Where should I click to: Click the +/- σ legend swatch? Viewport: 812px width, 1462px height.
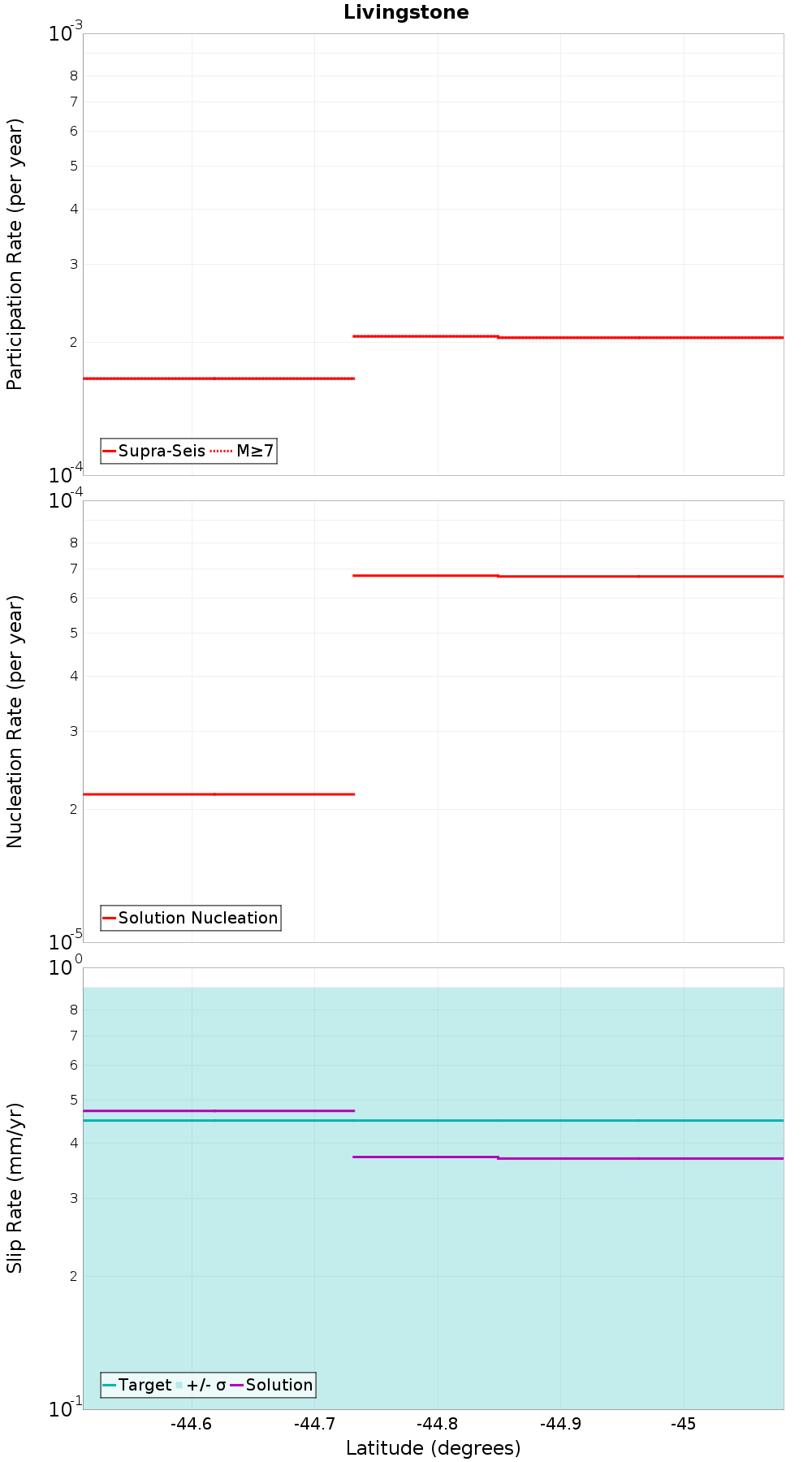coord(180,1385)
